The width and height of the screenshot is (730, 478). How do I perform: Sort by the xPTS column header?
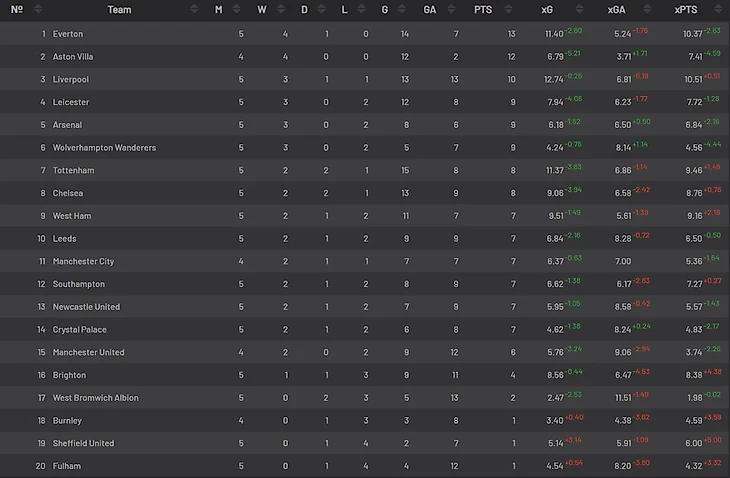pos(686,10)
